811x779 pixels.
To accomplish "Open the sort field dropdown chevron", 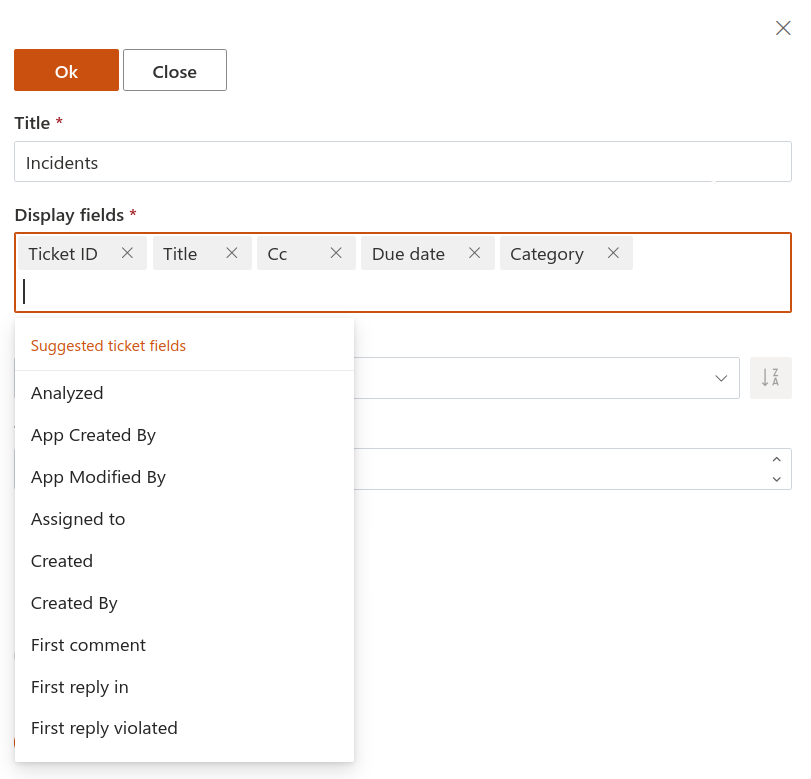I will 721,378.
